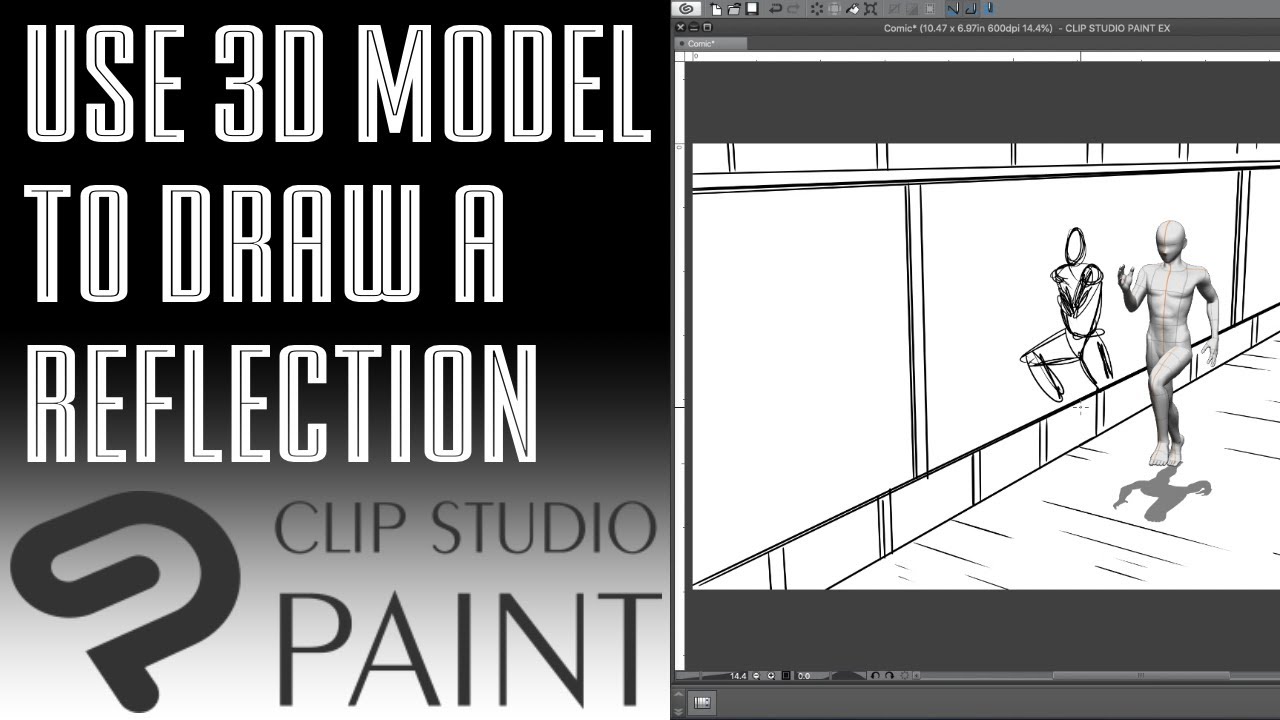Click the greyed Invert Selection icon
This screenshot has width=1280, height=720.
[930, 9]
